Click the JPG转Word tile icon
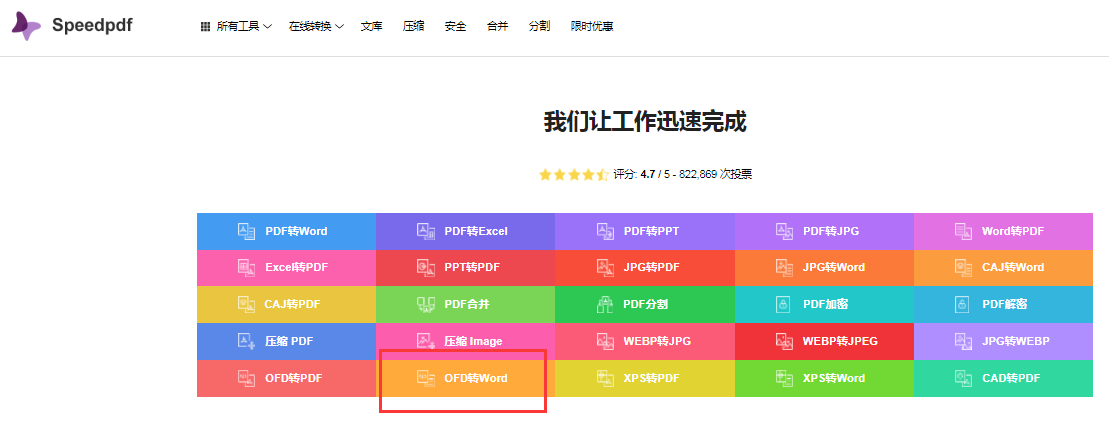Viewport: 1109px width, 439px height. [x=784, y=268]
